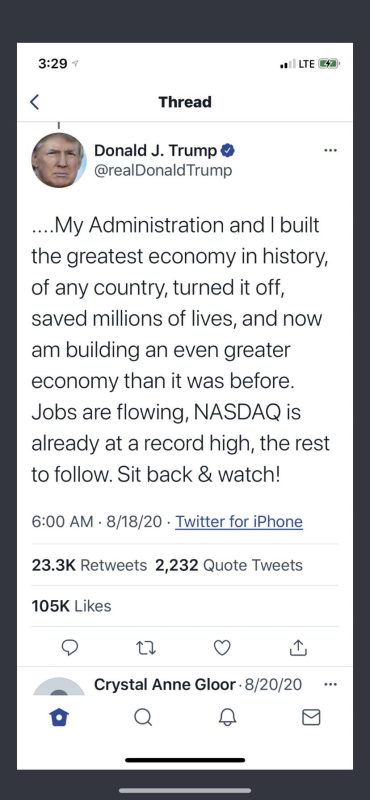View the 105K Likes list
This screenshot has height=800, width=370.
(71, 606)
